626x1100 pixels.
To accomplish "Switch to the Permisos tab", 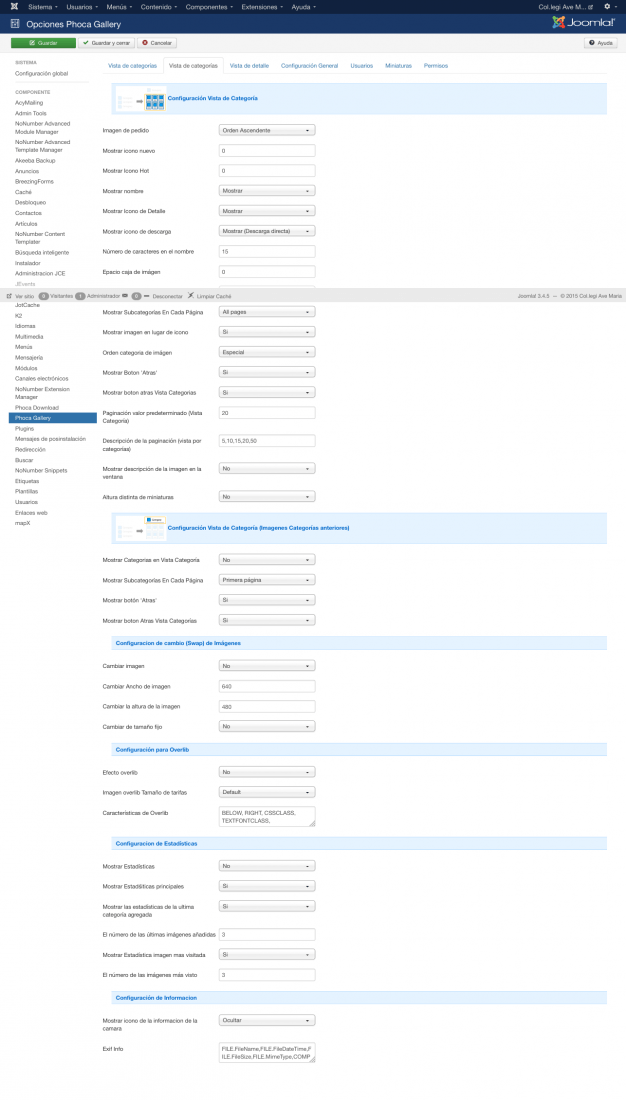I will 436,65.
